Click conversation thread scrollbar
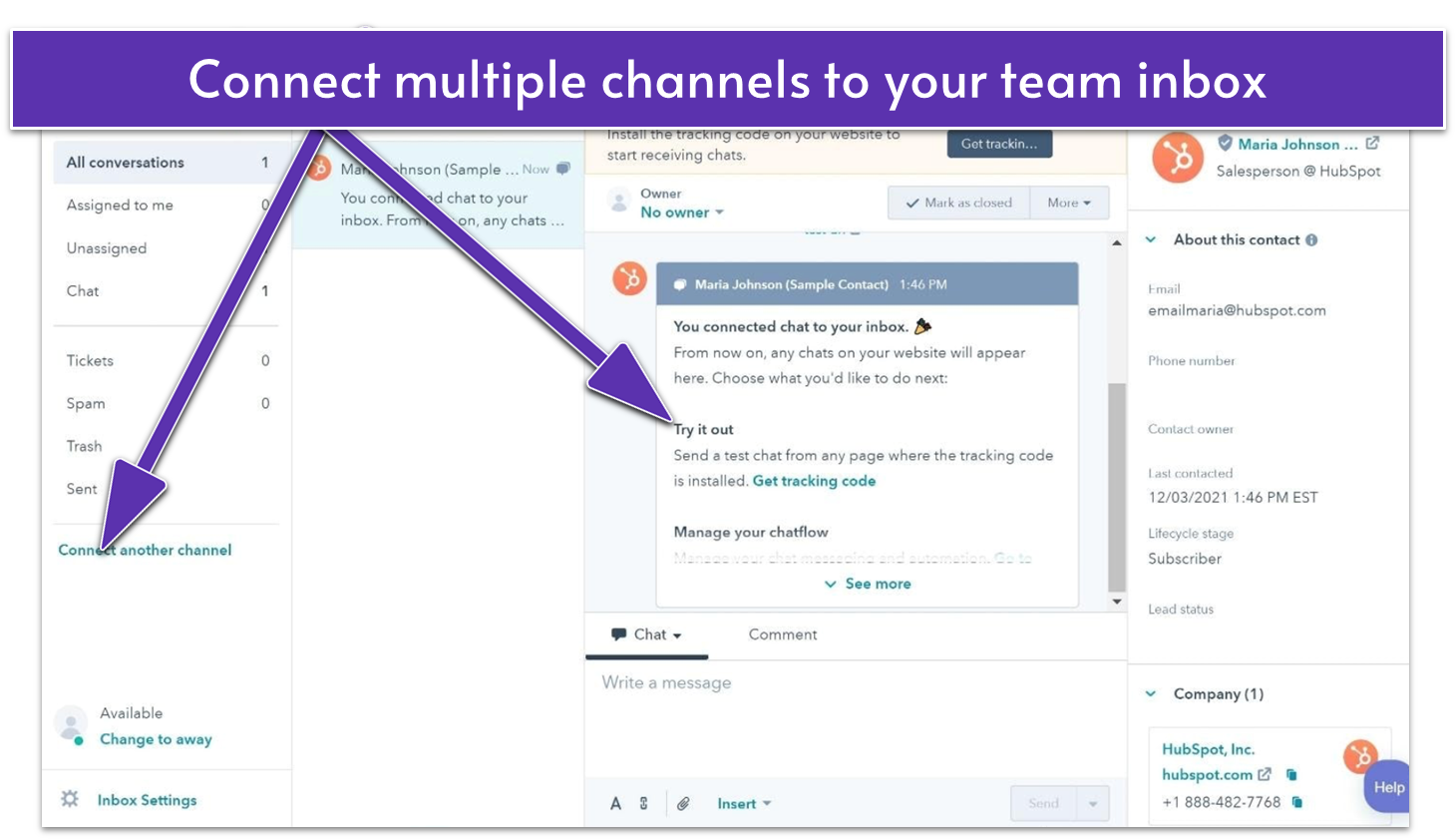This screenshot has width=1456, height=840. coord(1117,489)
